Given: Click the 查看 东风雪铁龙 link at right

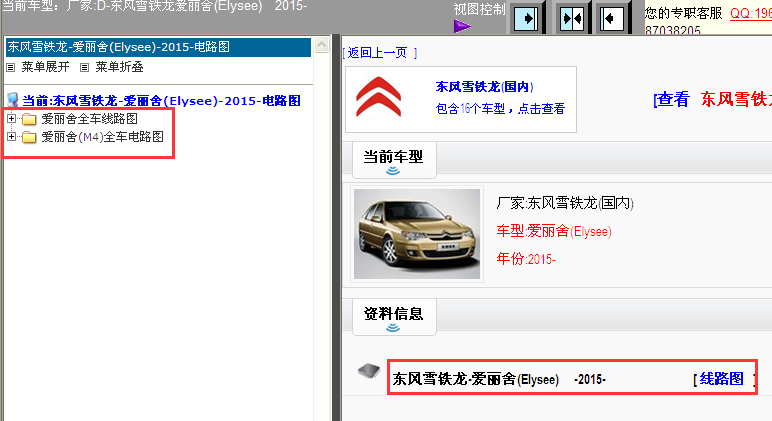Looking at the screenshot, I should [x=712, y=99].
